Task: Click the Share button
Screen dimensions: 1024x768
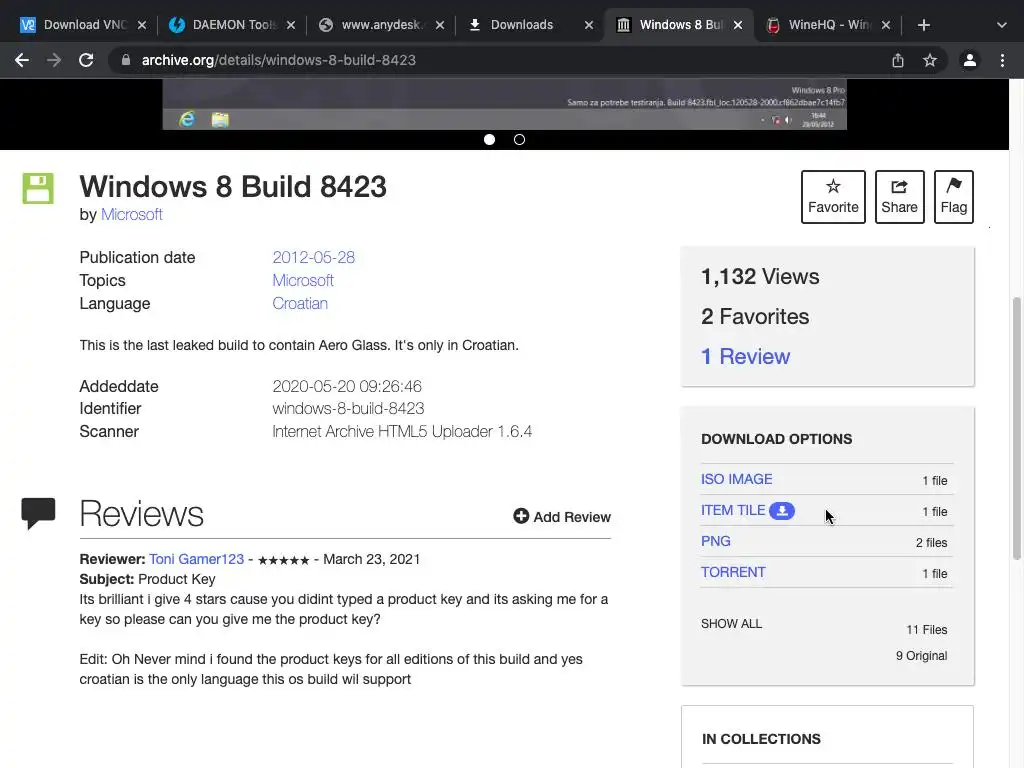Action: (899, 197)
